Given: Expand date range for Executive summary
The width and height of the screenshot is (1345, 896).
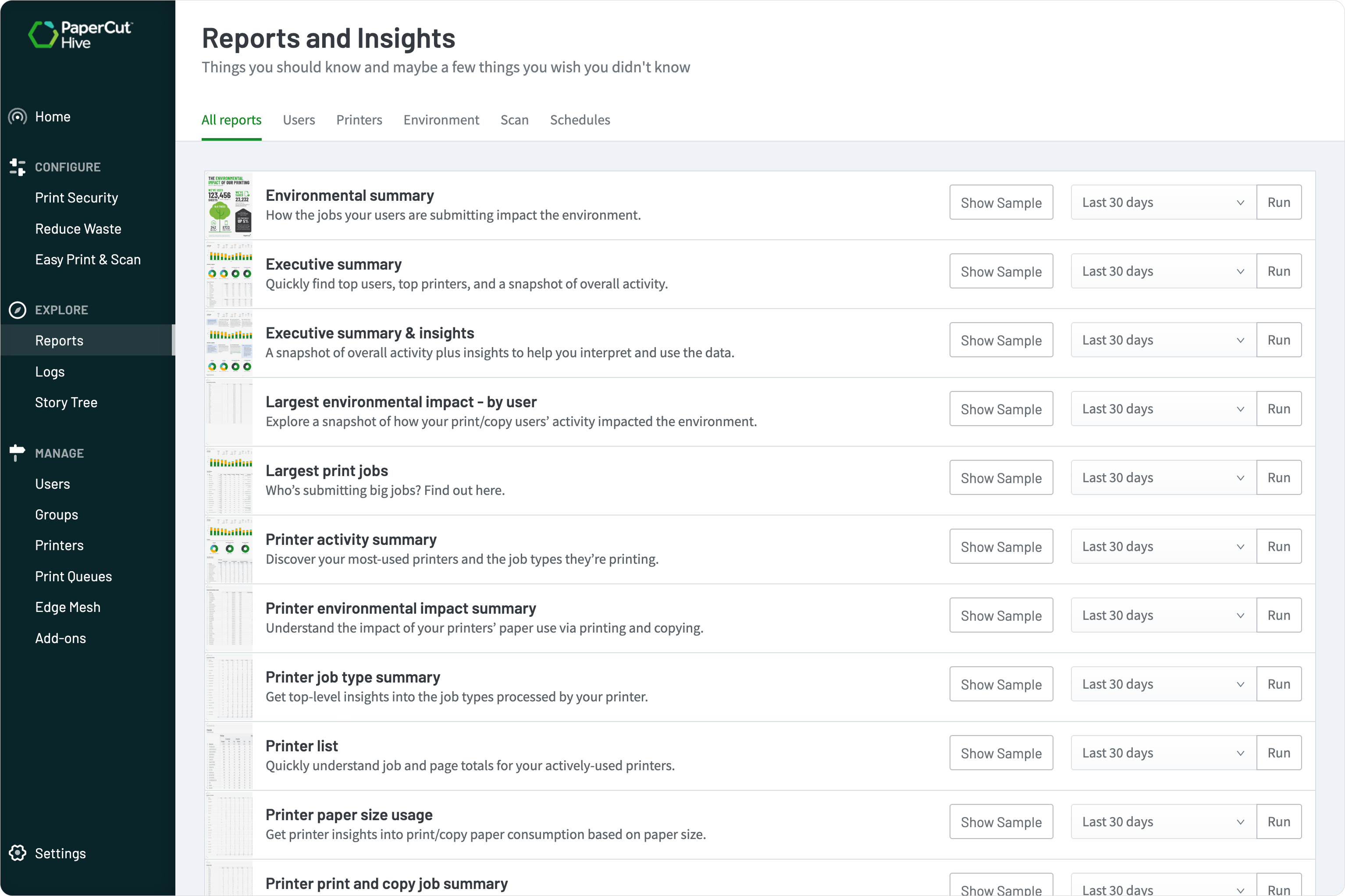Looking at the screenshot, I should tap(1164, 271).
